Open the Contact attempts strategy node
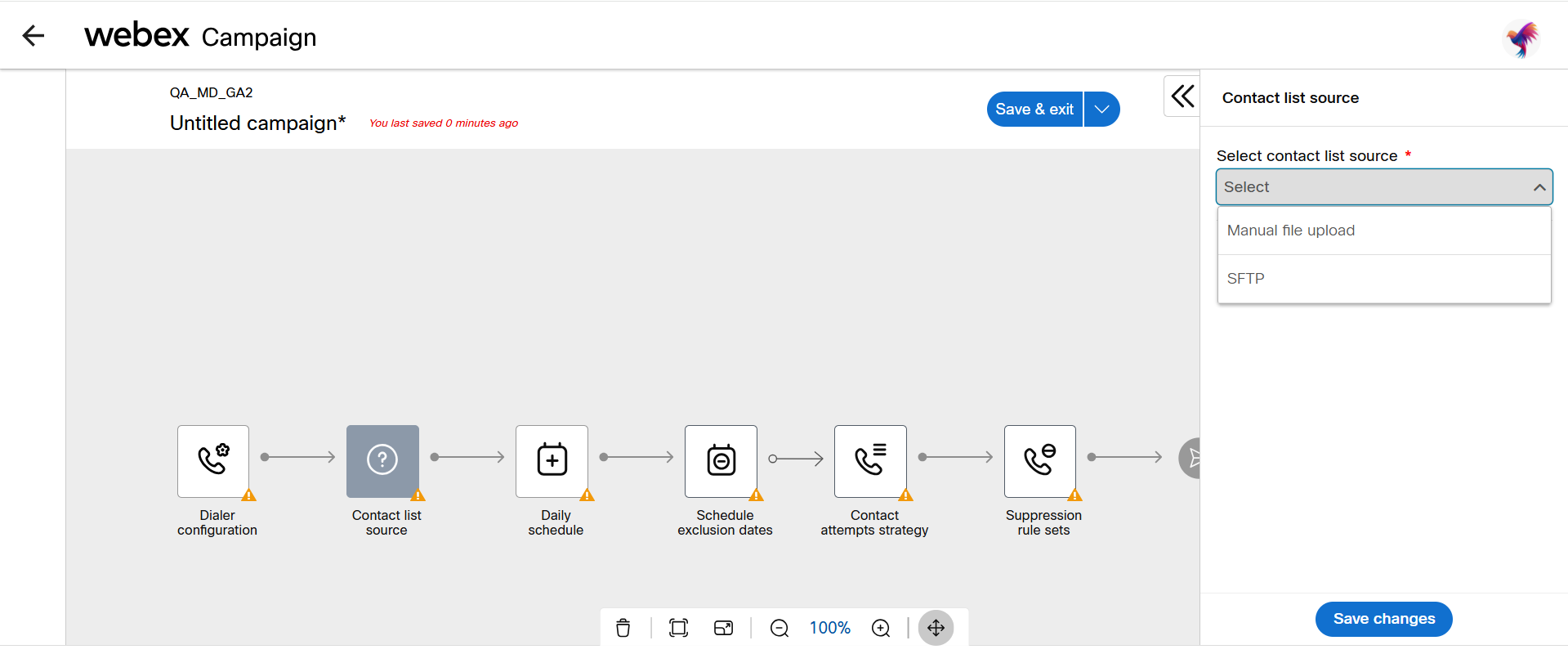The image size is (1568, 654). (870, 461)
